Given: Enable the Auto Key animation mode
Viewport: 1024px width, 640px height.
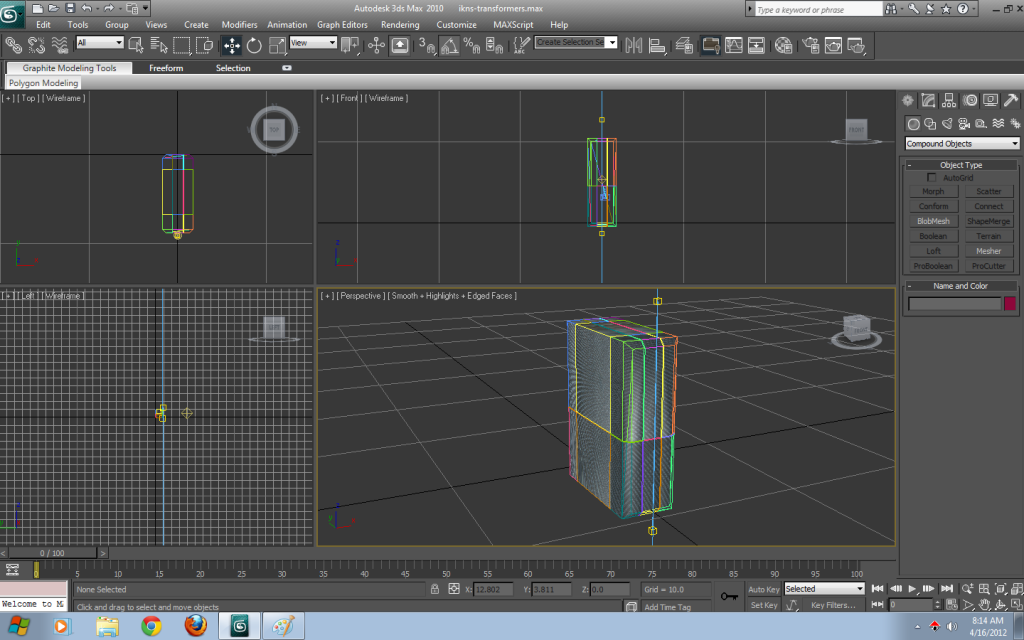Looking at the screenshot, I should pos(763,590).
